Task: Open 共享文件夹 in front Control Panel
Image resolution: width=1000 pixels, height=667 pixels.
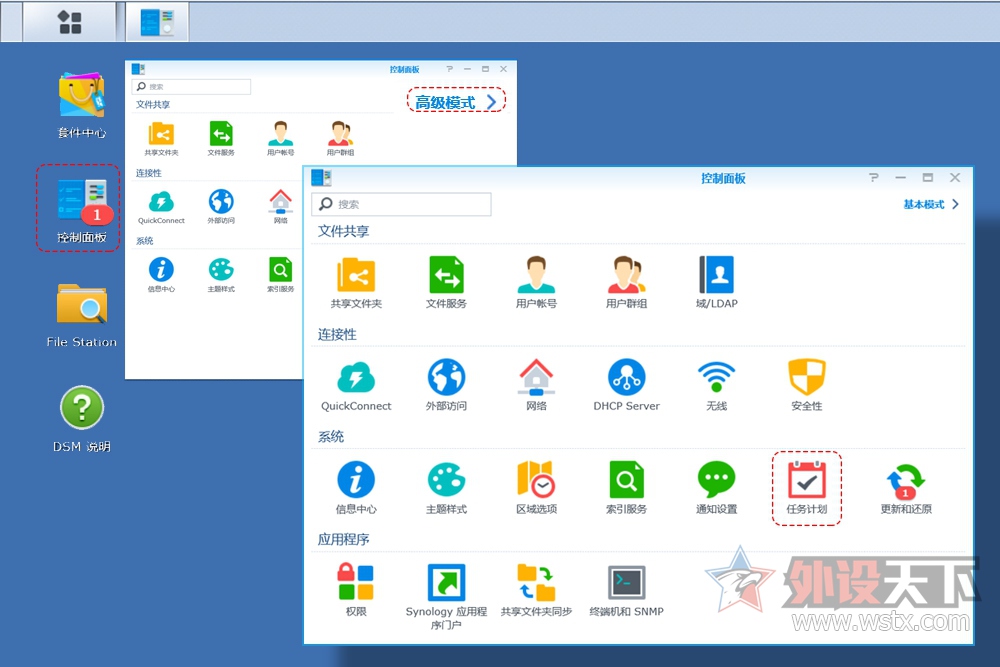Action: click(356, 282)
